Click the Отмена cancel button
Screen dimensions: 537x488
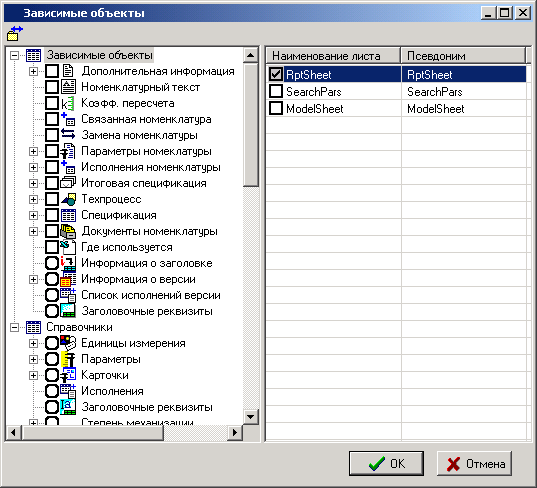click(x=474, y=463)
